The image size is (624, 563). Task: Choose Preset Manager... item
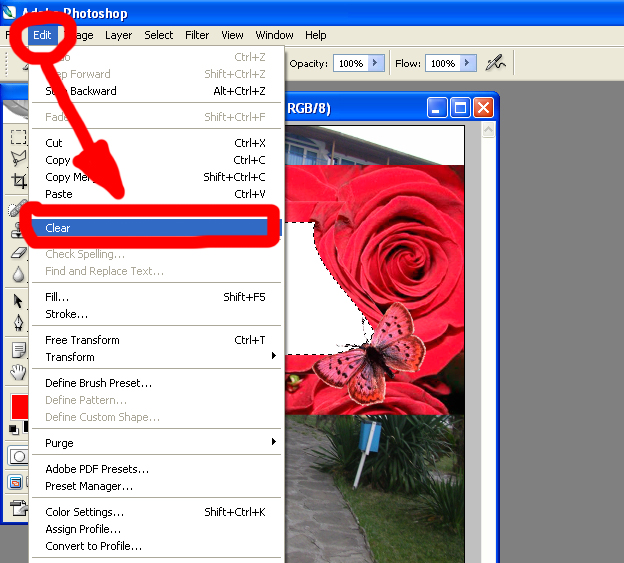pyautogui.click(x=156, y=486)
